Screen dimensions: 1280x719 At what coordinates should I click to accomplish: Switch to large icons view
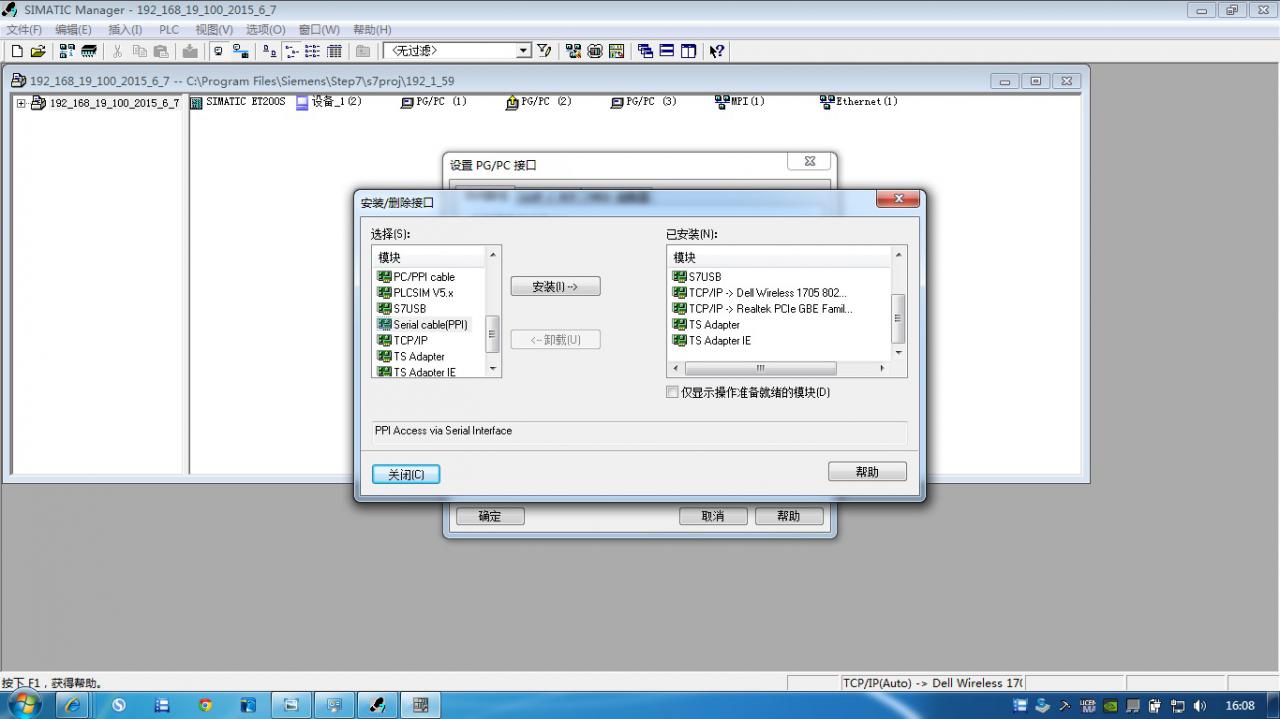pyautogui.click(x=270, y=51)
